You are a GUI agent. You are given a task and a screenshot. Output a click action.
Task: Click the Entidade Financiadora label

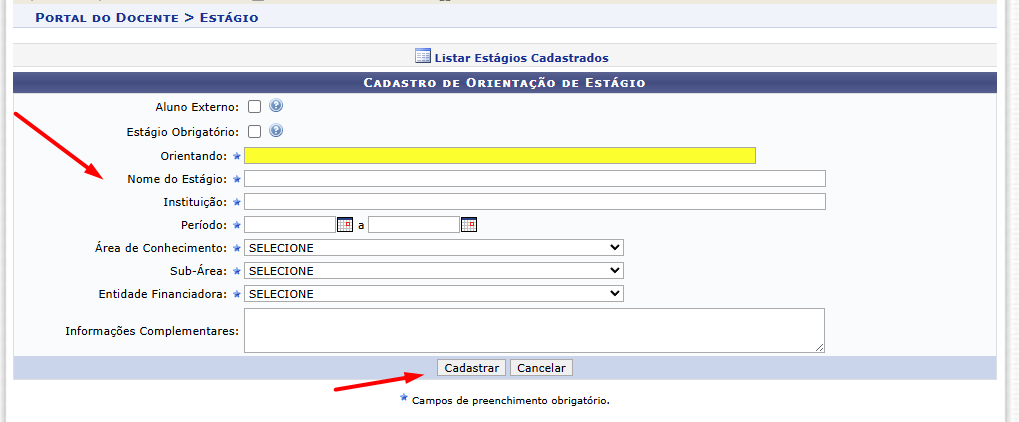[x=162, y=294]
